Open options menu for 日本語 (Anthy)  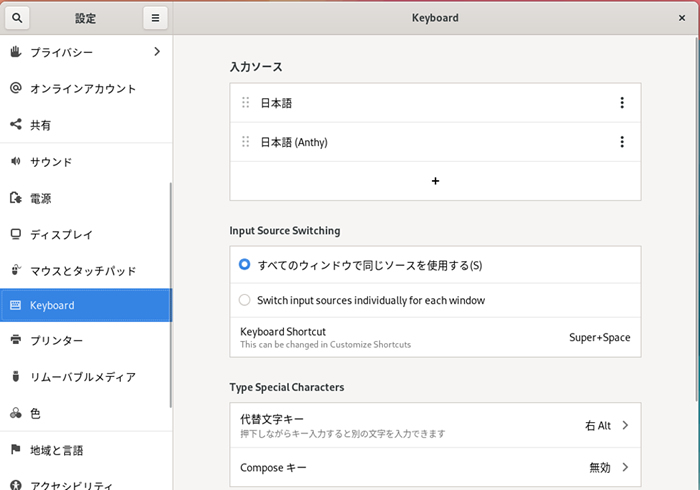tap(622, 142)
